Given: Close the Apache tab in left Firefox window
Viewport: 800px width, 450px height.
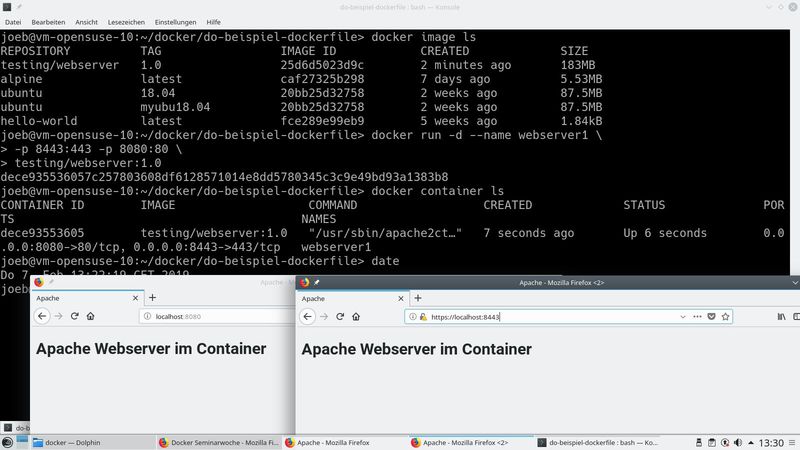Looking at the screenshot, I should (135, 298).
